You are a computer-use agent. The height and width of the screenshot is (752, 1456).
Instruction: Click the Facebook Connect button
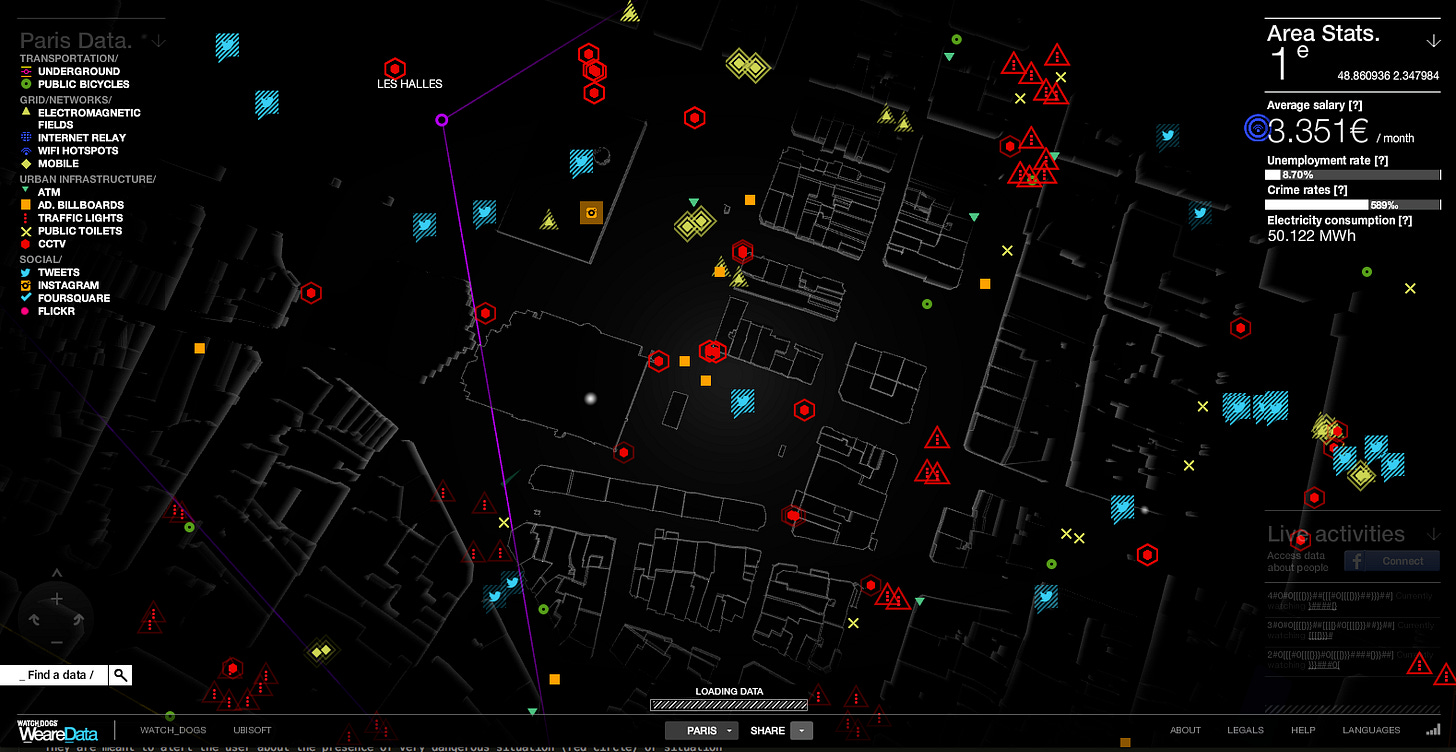coord(1391,561)
